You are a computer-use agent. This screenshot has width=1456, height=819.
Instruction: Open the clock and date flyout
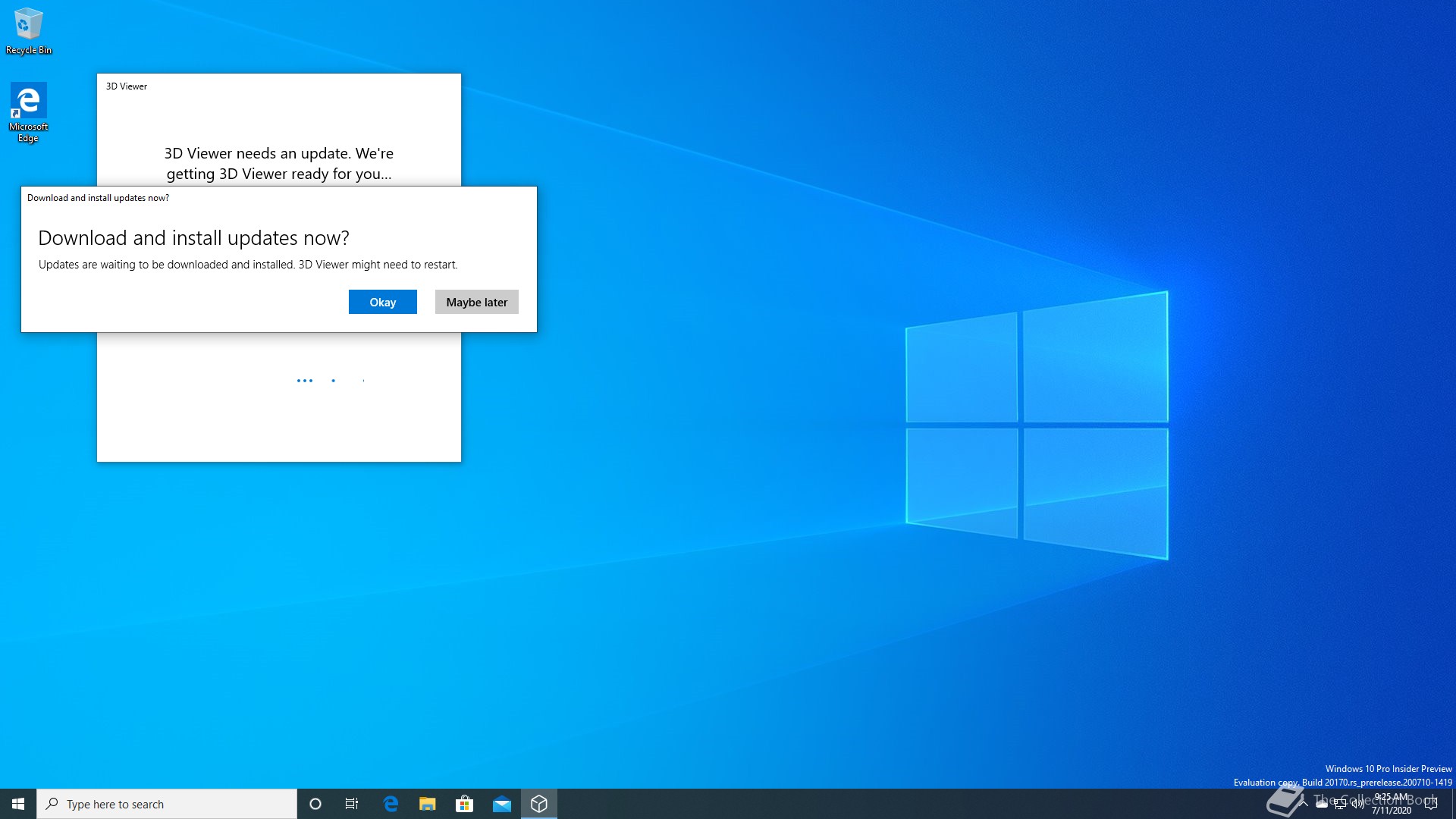coord(1392,804)
